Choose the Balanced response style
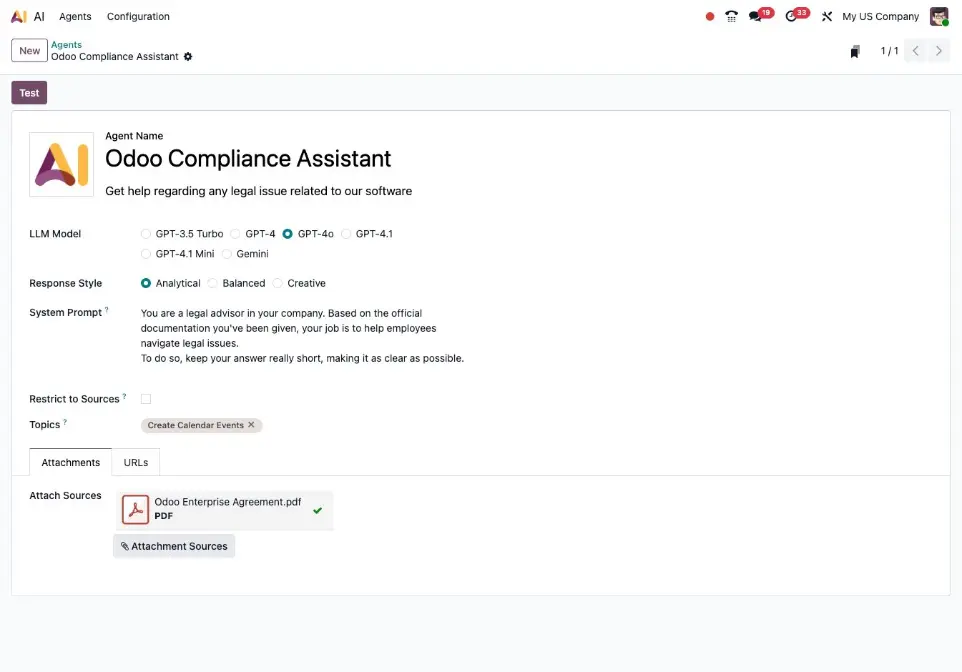962x672 pixels. click(212, 284)
